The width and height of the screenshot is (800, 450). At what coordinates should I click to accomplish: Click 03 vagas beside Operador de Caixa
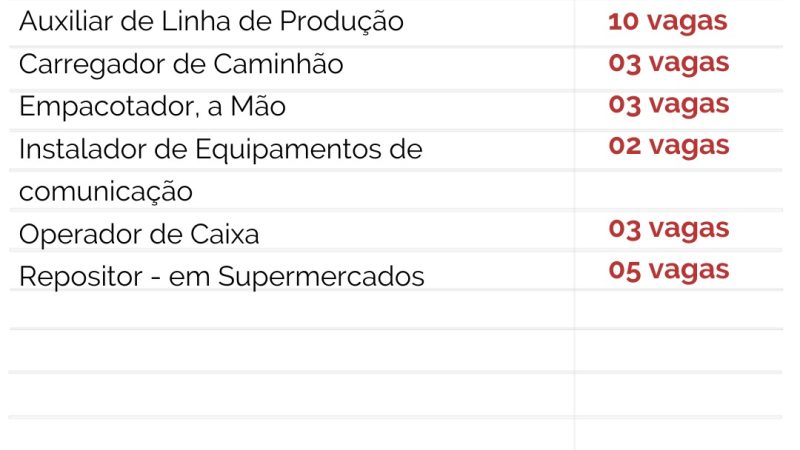[669, 229]
